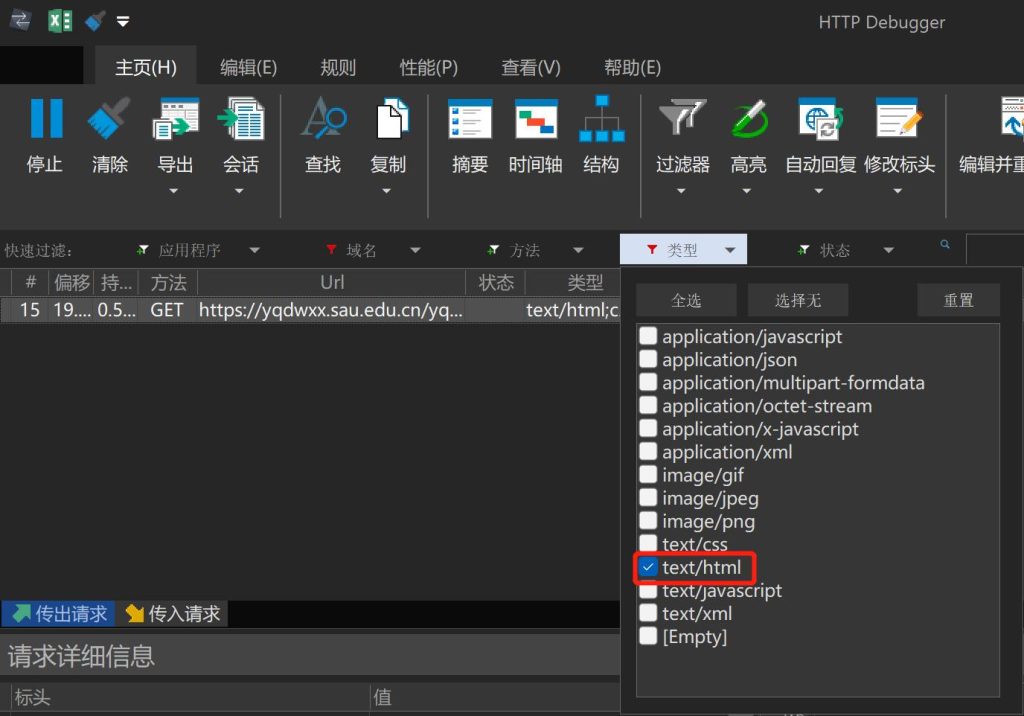1024x716 pixels.
Task: Select the GET request row 15
Action: 300,310
